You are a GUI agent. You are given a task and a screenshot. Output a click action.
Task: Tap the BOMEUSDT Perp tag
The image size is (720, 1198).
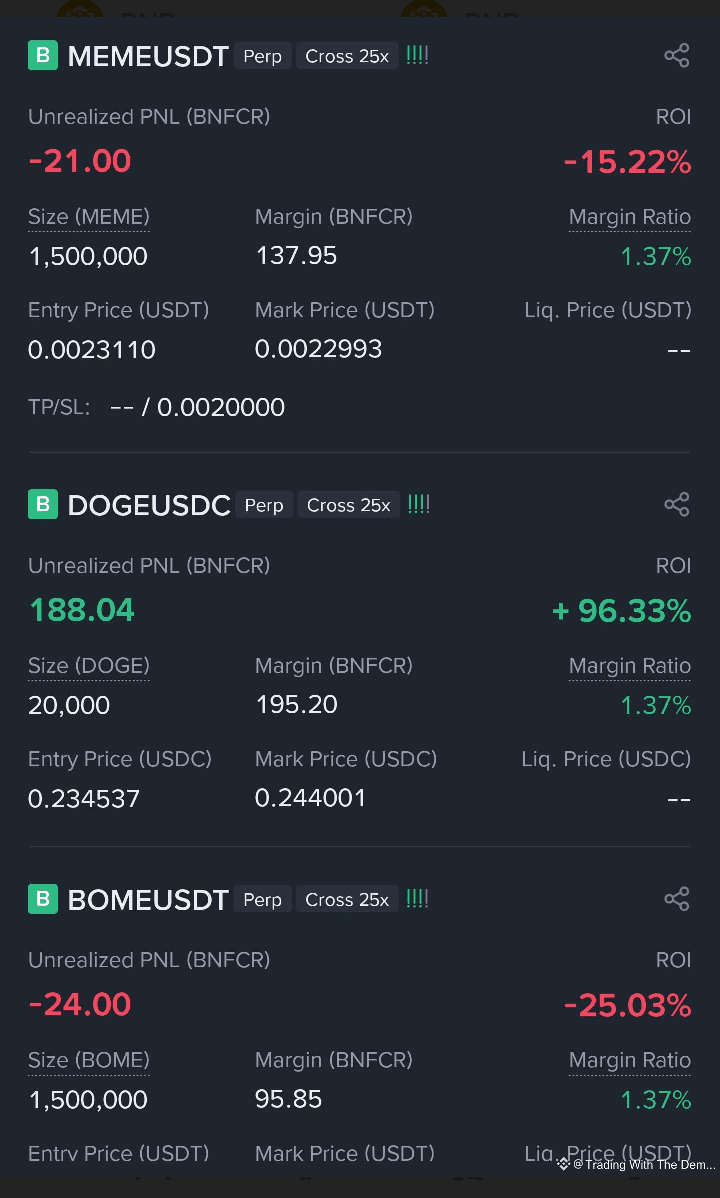(262, 900)
